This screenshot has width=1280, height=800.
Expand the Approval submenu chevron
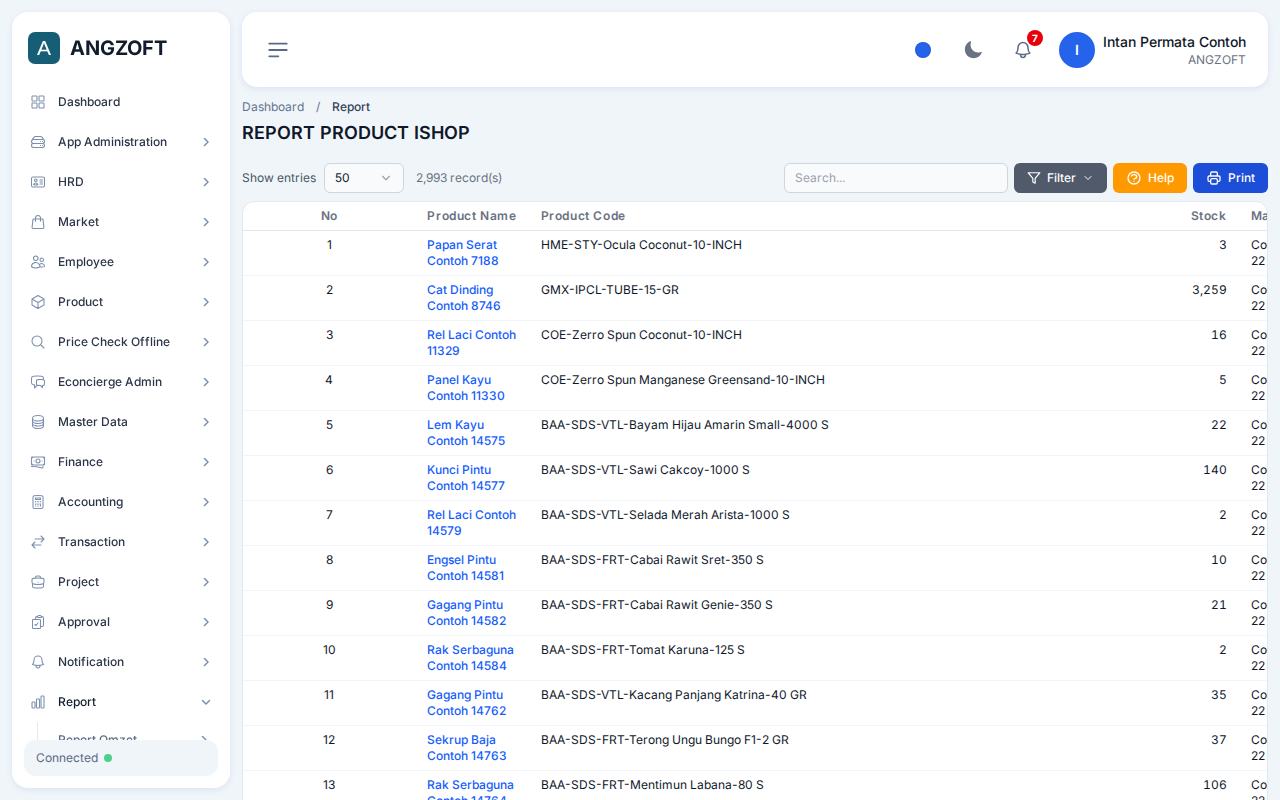tap(206, 622)
